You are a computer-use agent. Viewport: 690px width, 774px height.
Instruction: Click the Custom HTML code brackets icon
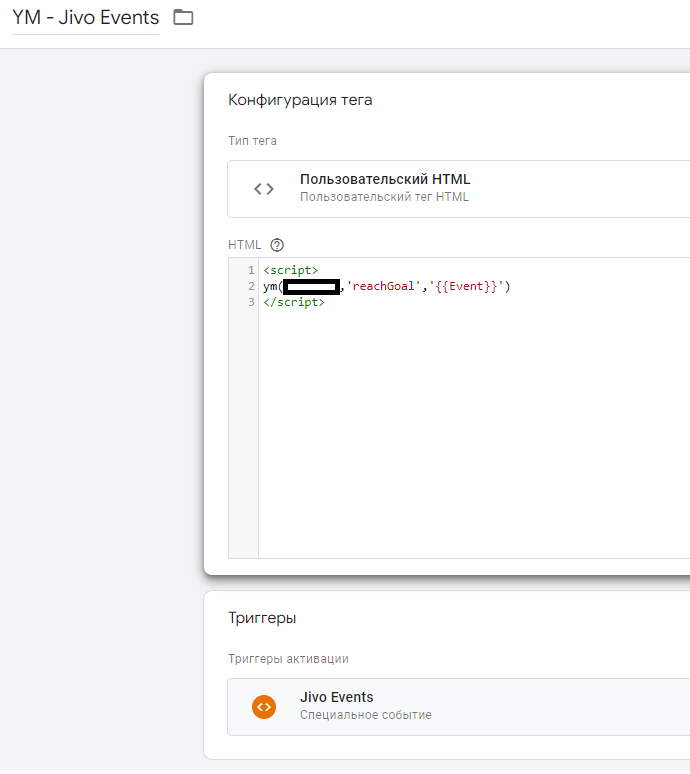click(263, 188)
